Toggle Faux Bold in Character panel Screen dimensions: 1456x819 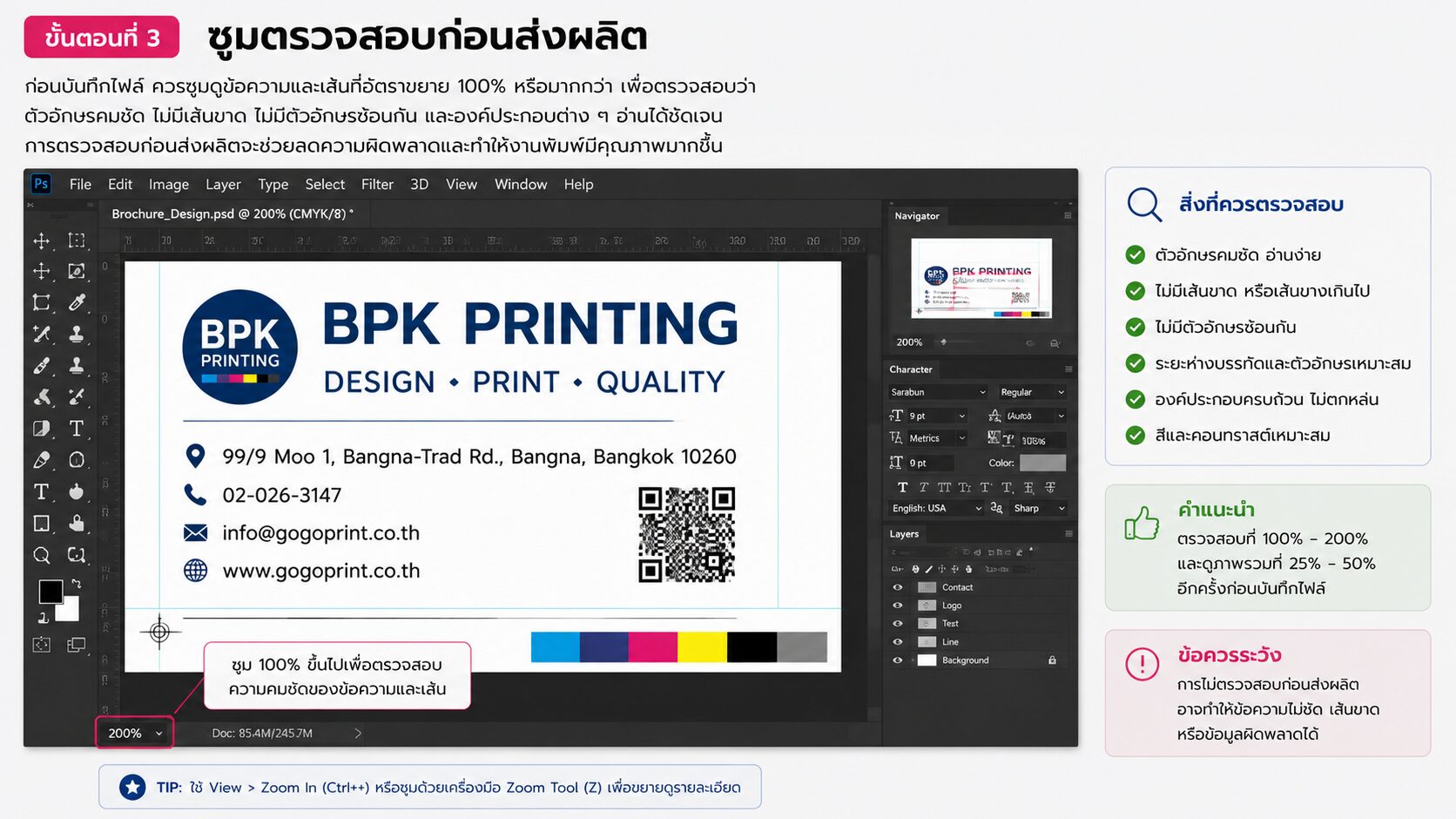pos(902,487)
